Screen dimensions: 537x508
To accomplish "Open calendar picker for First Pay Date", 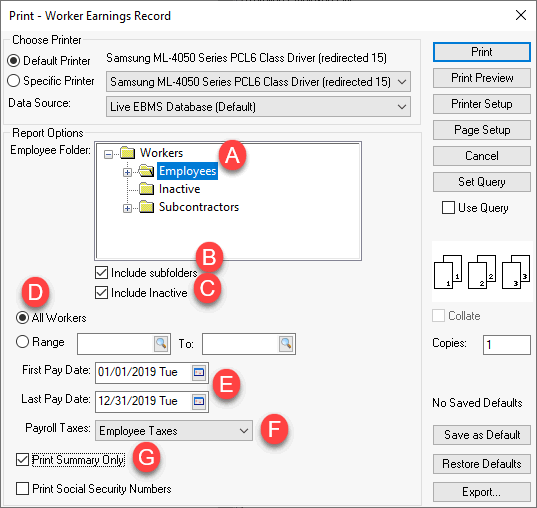I will coord(199,372).
